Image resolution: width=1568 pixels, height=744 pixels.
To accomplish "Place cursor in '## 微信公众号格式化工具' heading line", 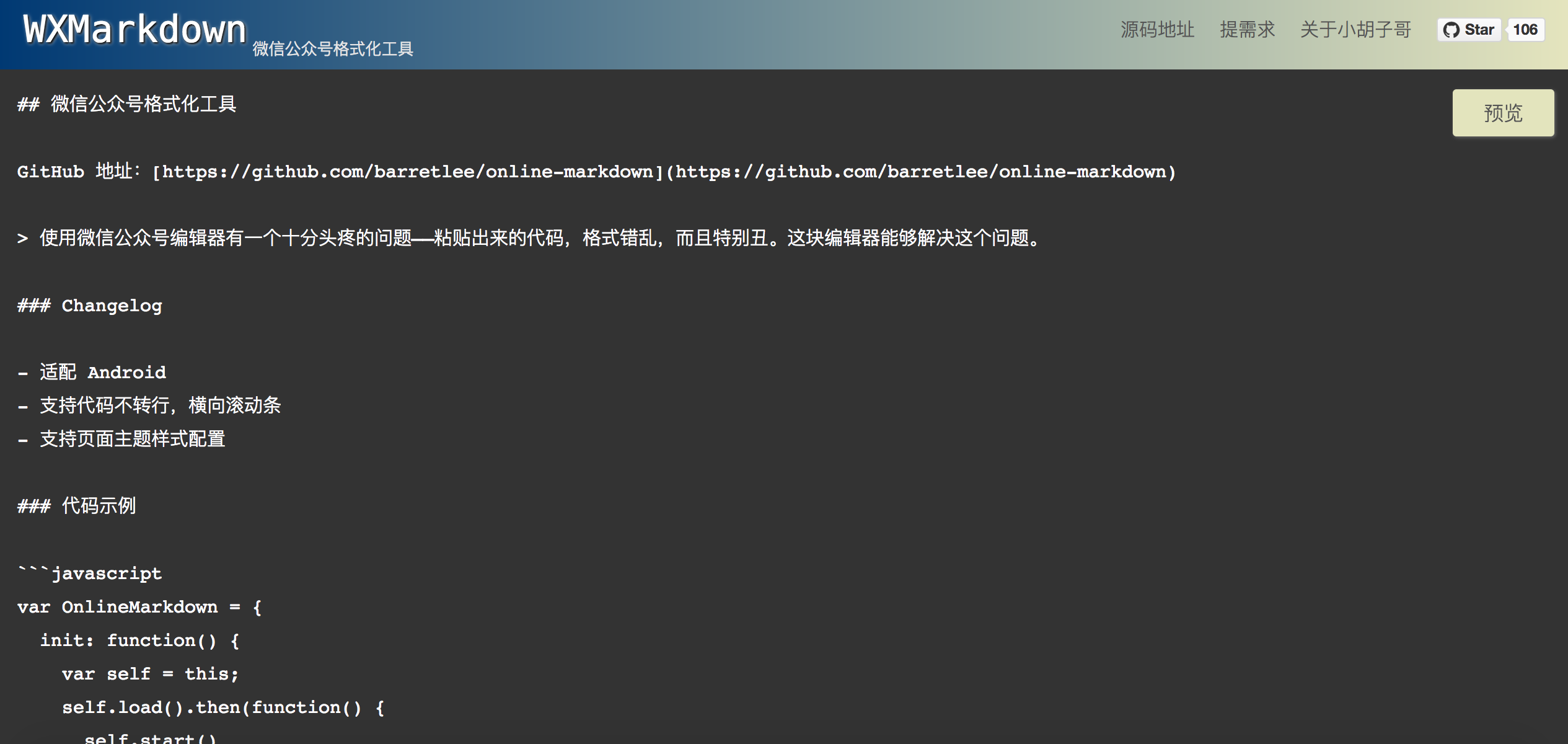I will coord(127,104).
